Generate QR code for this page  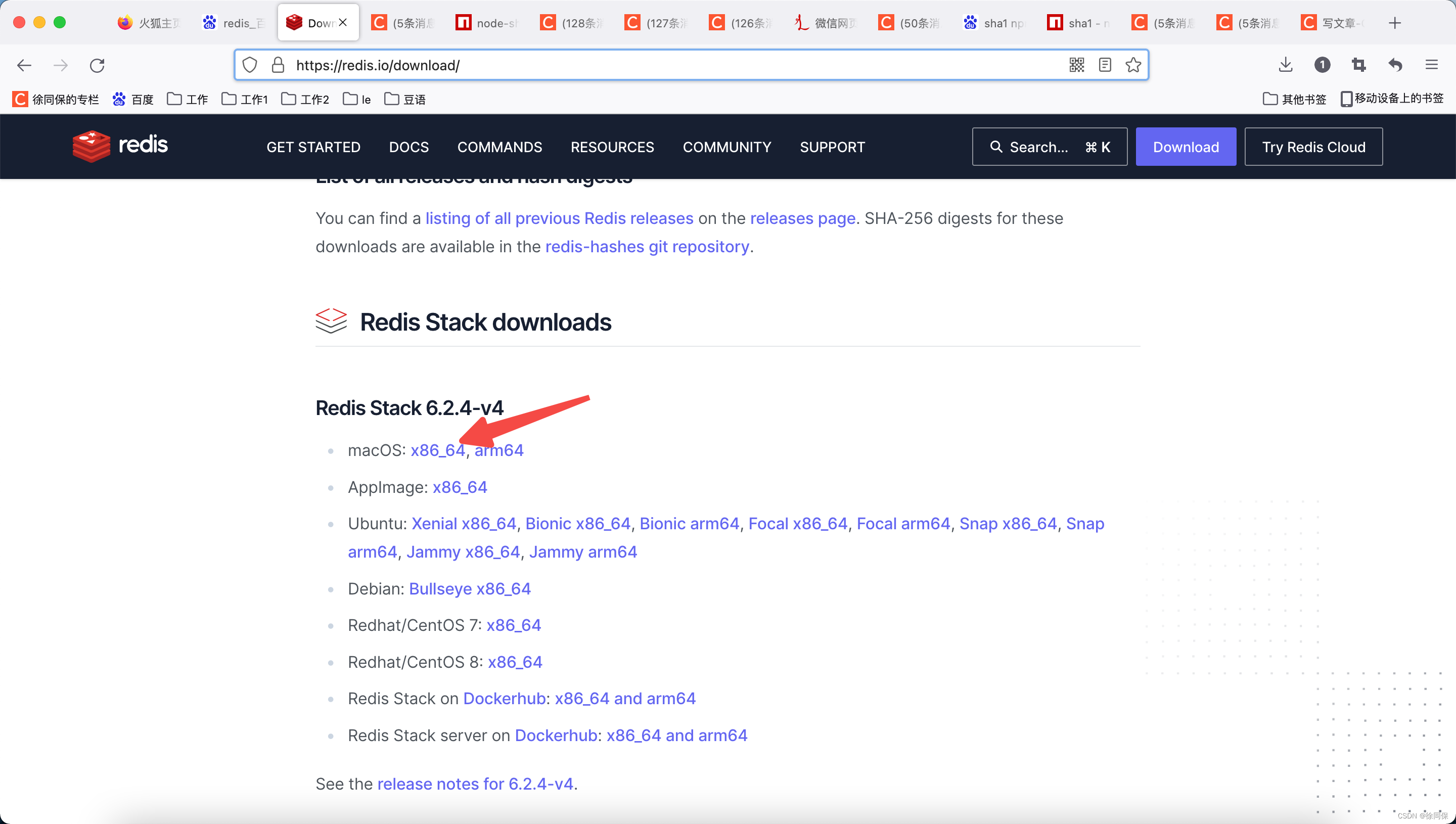click(1076, 65)
